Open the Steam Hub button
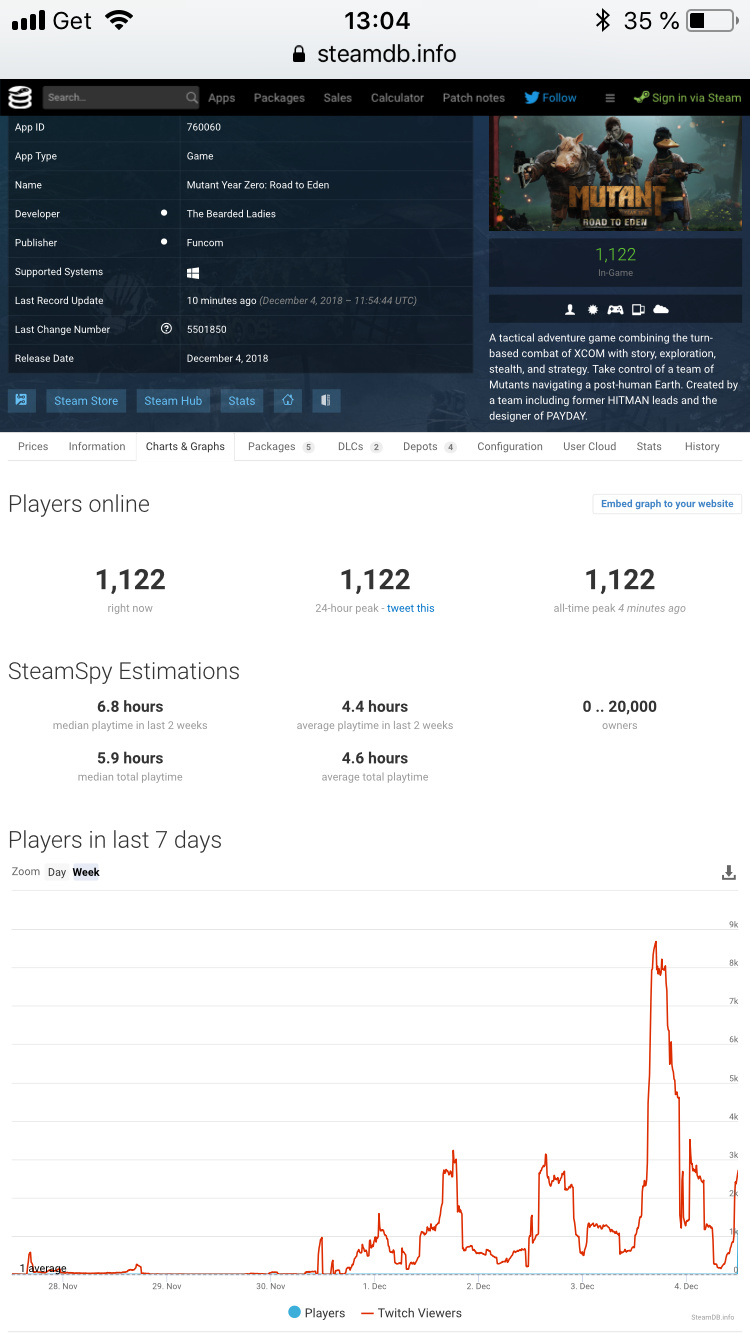This screenshot has height=1334, width=750. (173, 400)
